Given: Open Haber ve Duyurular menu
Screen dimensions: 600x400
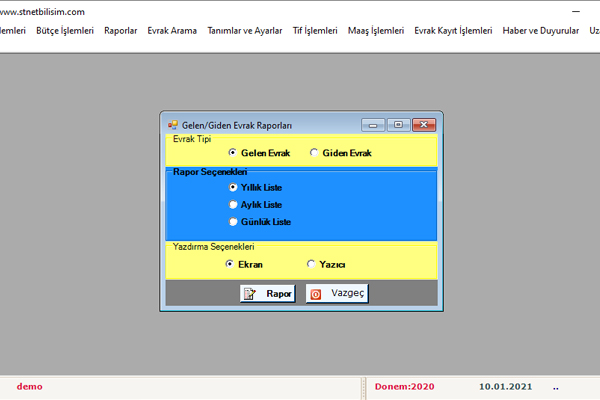Looking at the screenshot, I should [541, 31].
